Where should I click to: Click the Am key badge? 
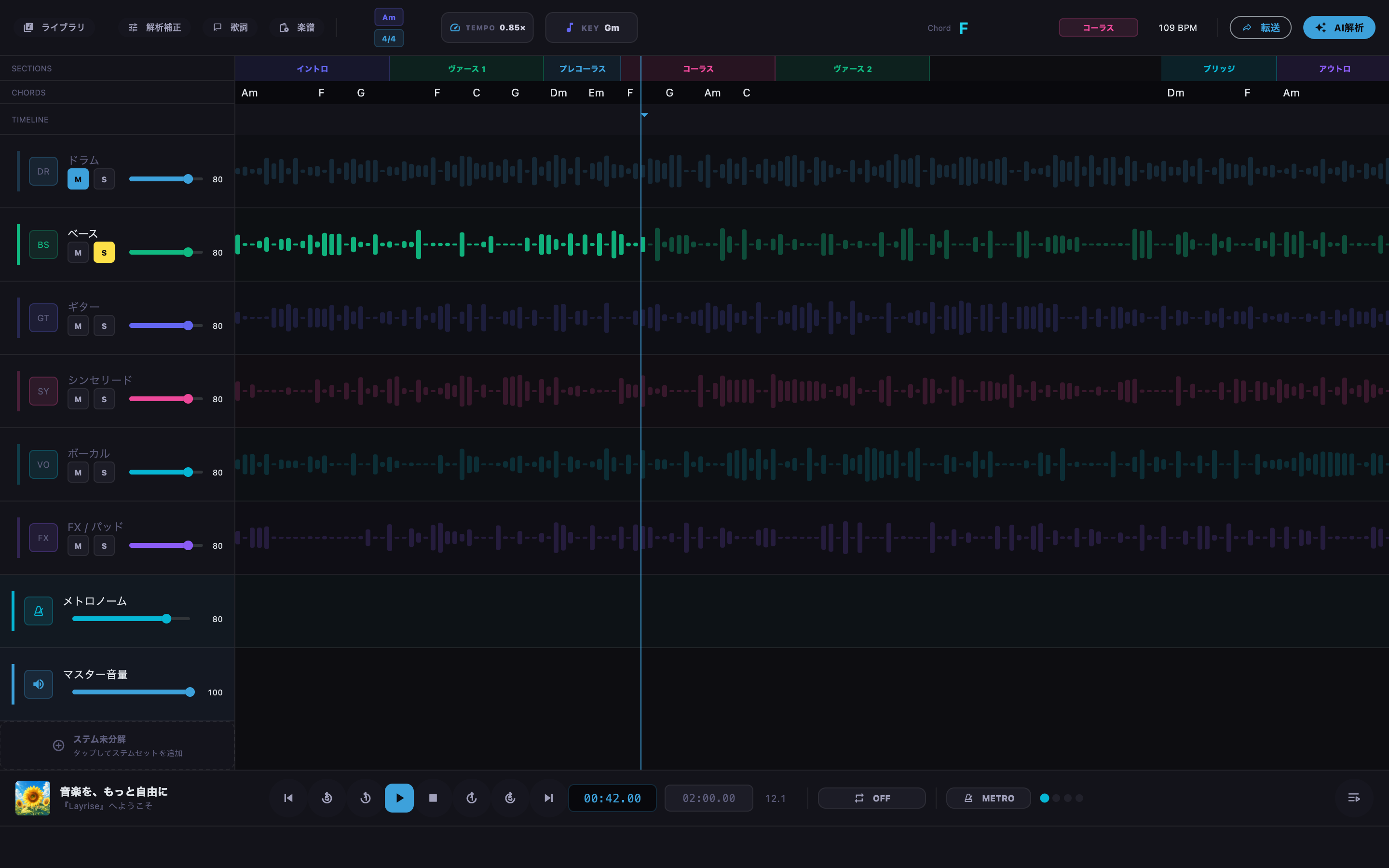point(389,17)
